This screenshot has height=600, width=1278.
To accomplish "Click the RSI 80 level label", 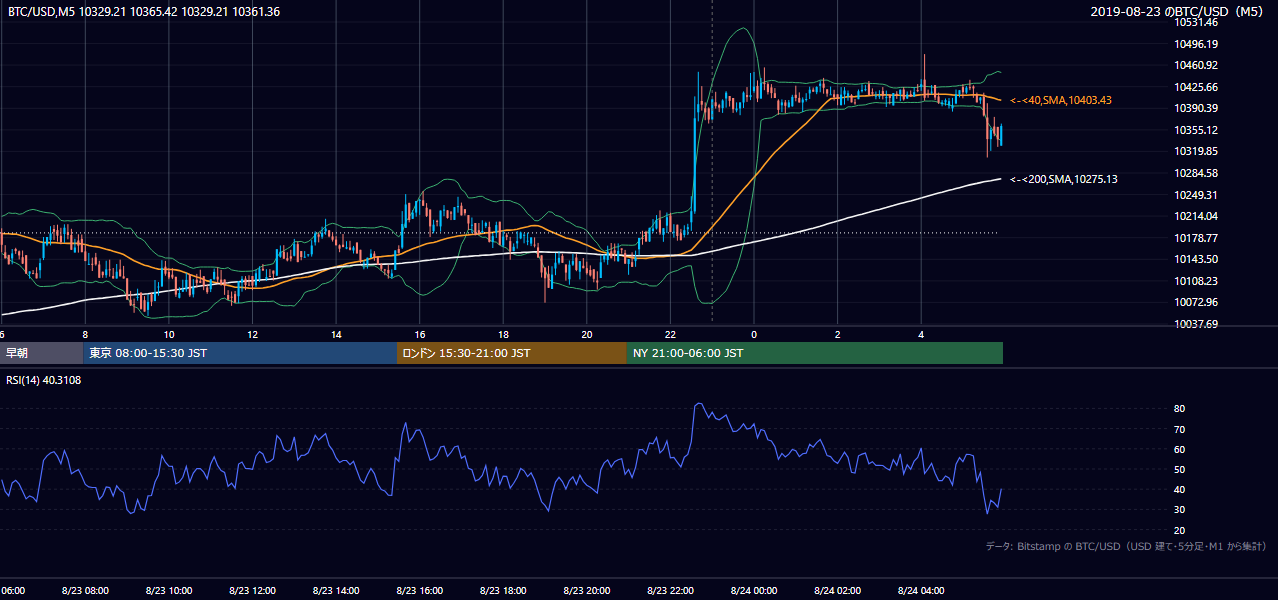I will [x=1180, y=409].
